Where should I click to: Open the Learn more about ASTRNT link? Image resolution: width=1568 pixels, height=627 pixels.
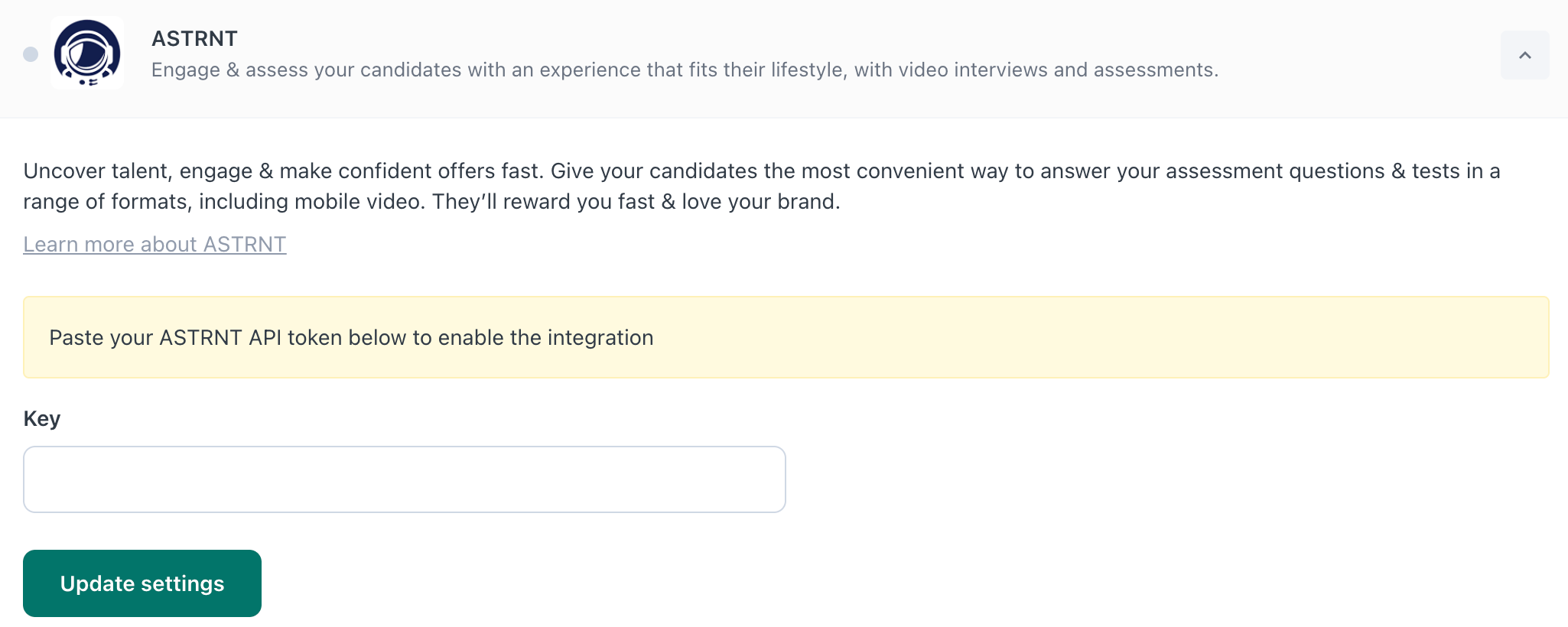click(x=154, y=244)
